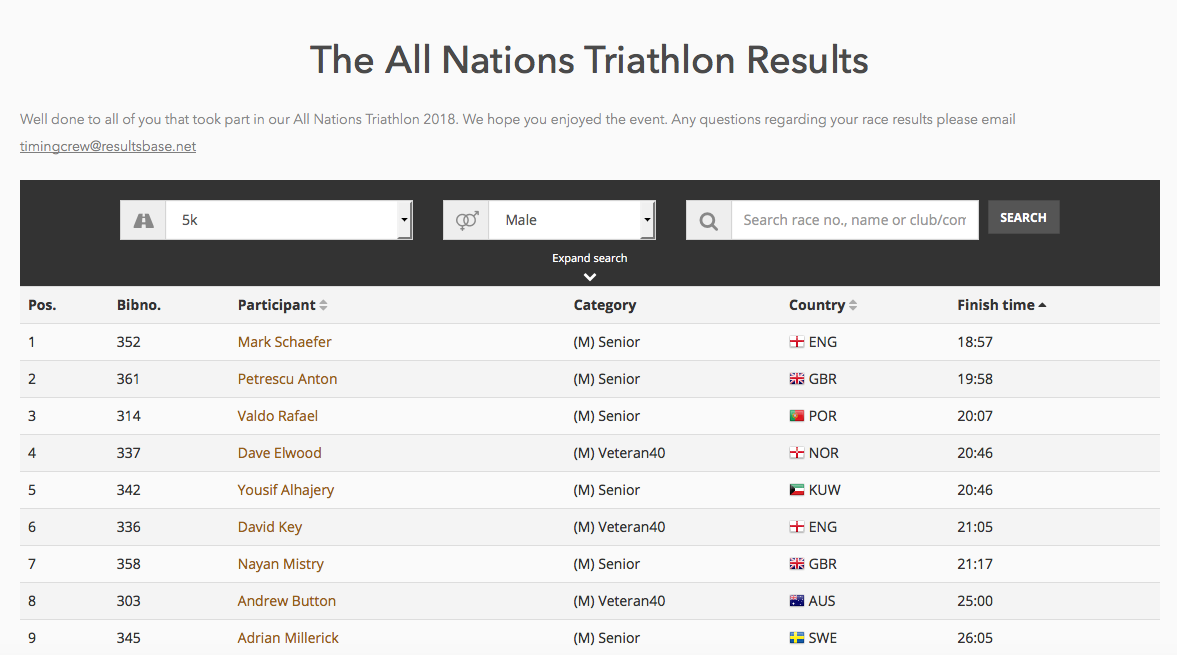Open the timingcrew@resultsbase.net email link
The image size is (1177, 655).
point(108,146)
